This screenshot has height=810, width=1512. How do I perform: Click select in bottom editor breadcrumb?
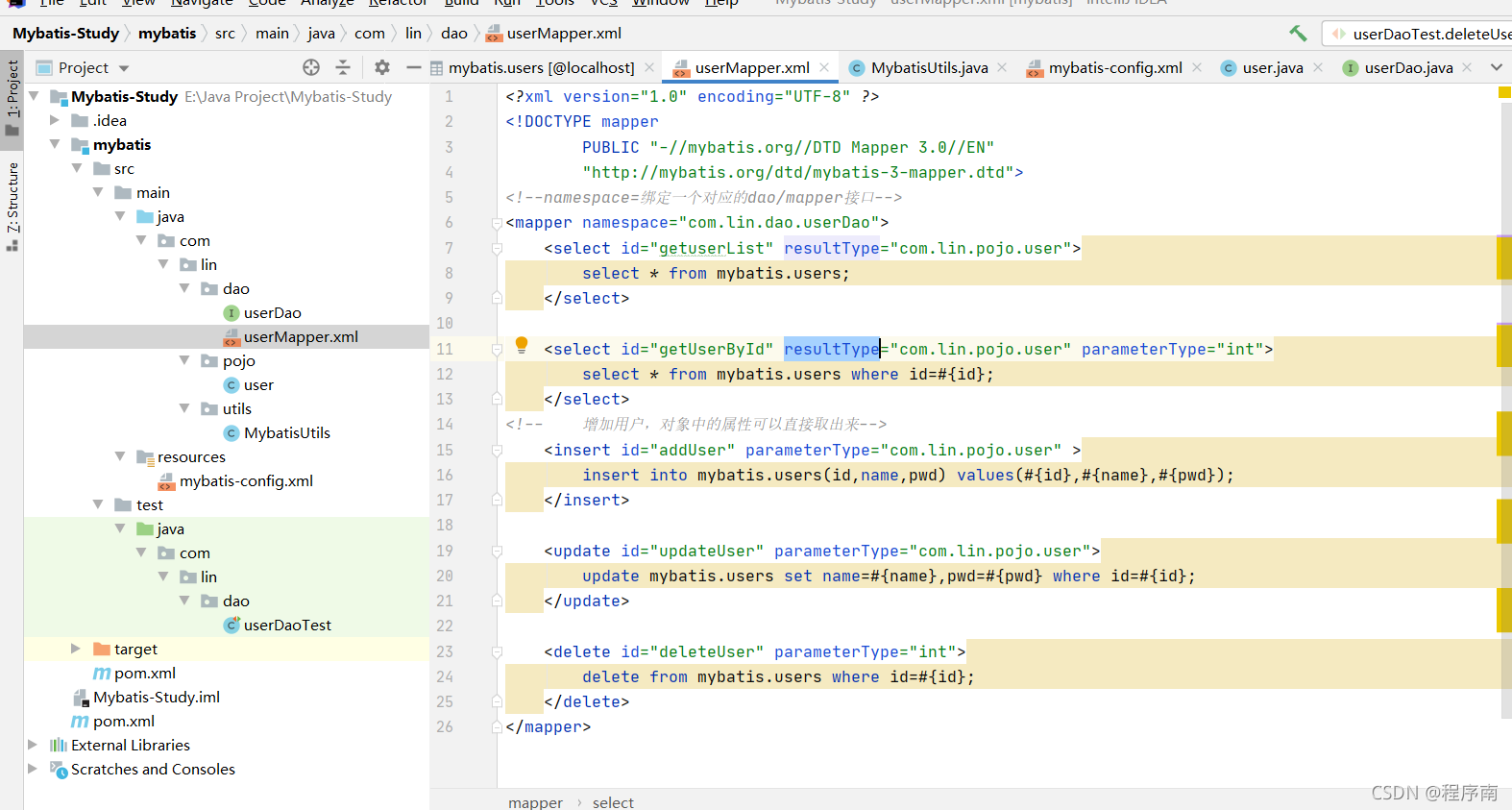coord(613,802)
